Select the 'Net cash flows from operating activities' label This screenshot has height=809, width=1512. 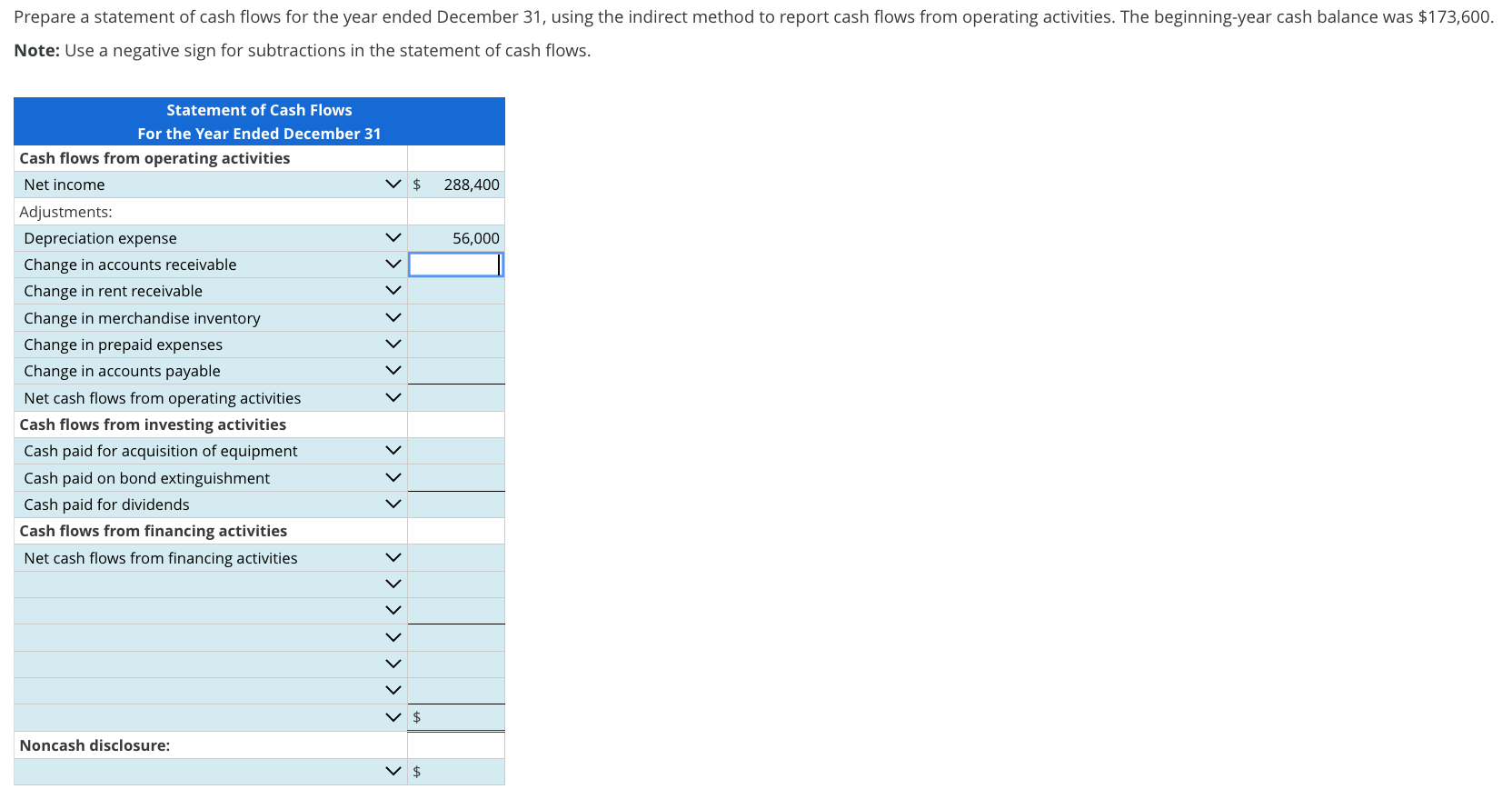(x=163, y=398)
